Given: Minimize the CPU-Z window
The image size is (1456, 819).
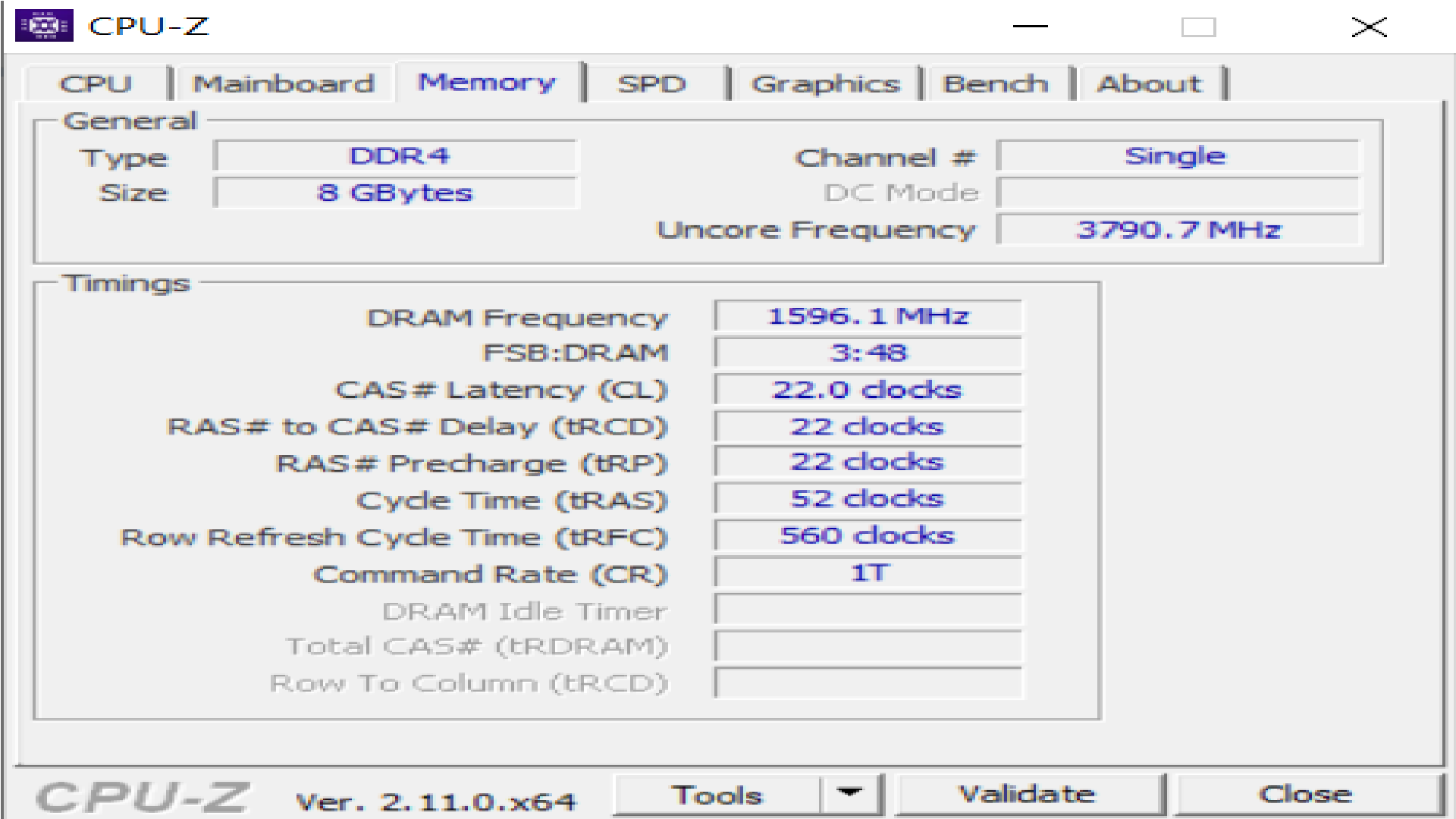Looking at the screenshot, I should (1030, 27).
